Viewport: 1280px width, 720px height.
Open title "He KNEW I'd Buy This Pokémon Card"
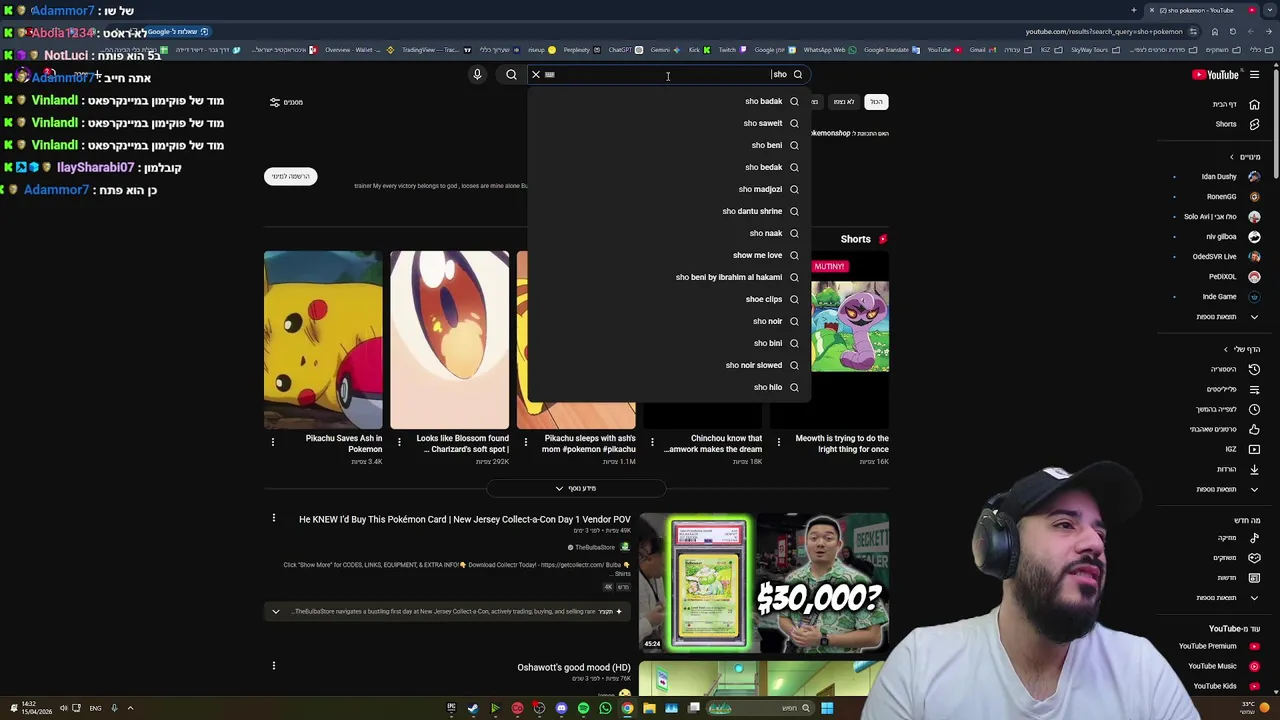point(465,520)
